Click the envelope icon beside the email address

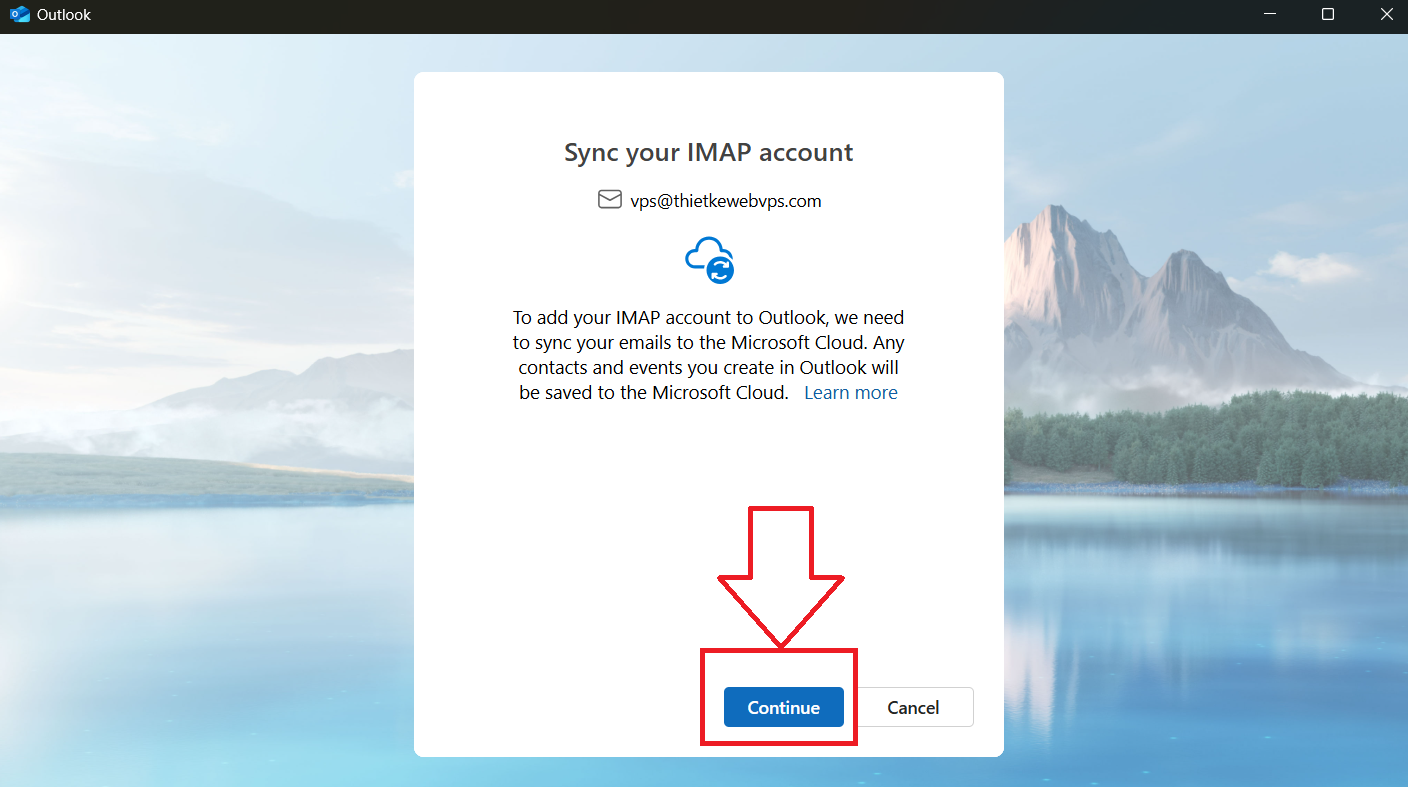coord(609,200)
